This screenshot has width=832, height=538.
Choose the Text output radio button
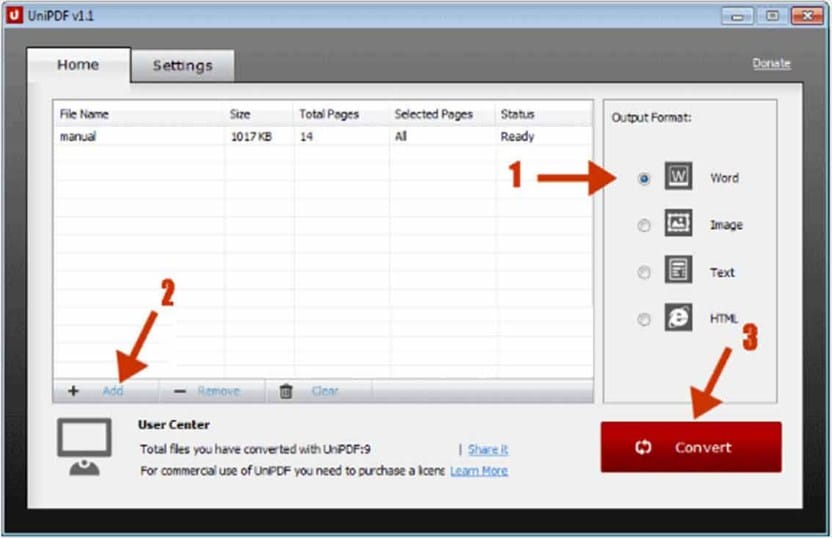pos(644,273)
